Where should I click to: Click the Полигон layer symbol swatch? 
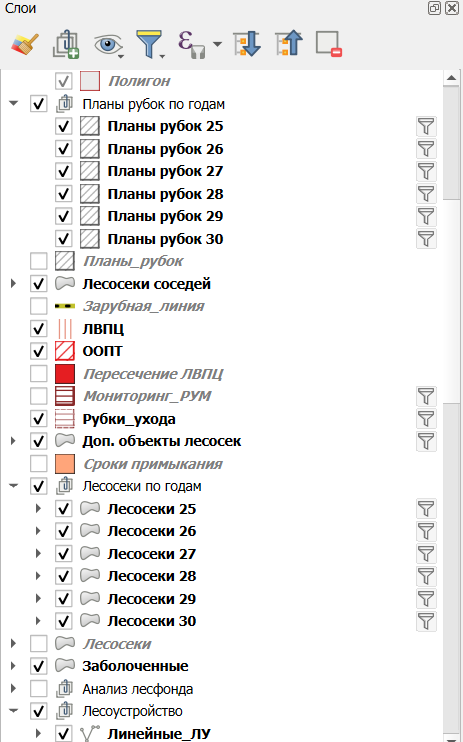(90, 81)
